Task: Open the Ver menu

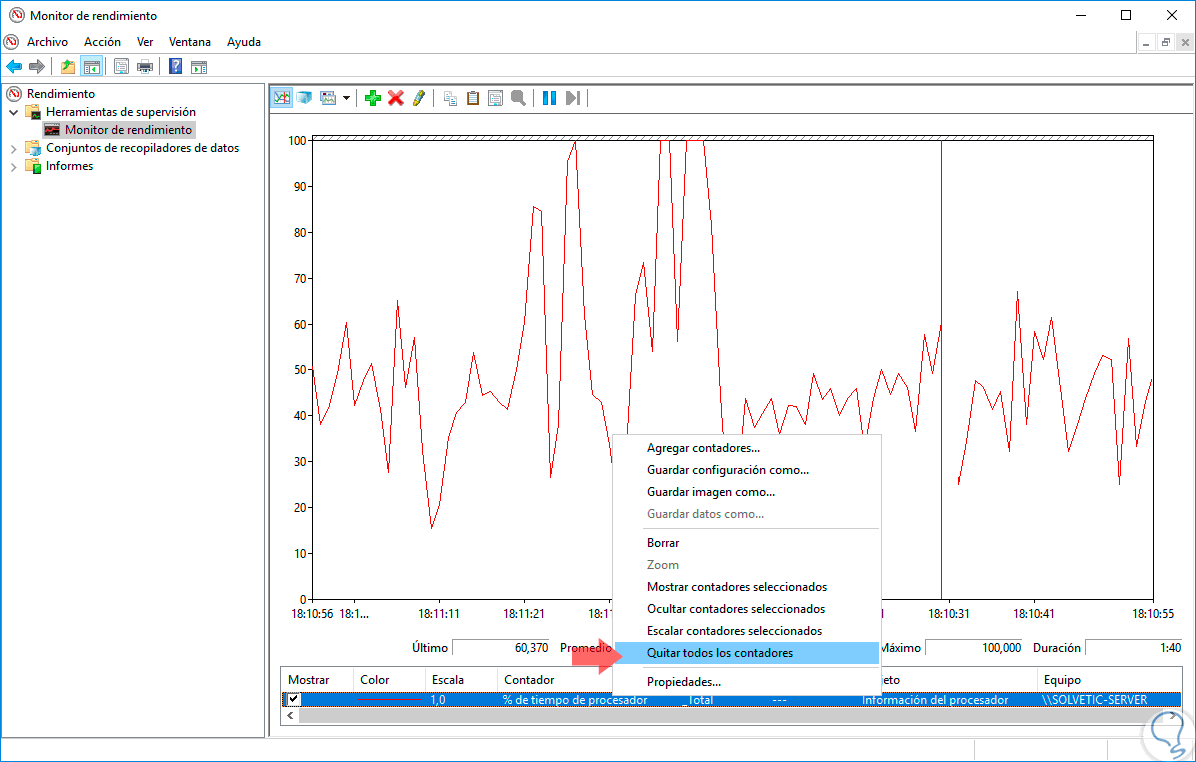Action: point(145,42)
